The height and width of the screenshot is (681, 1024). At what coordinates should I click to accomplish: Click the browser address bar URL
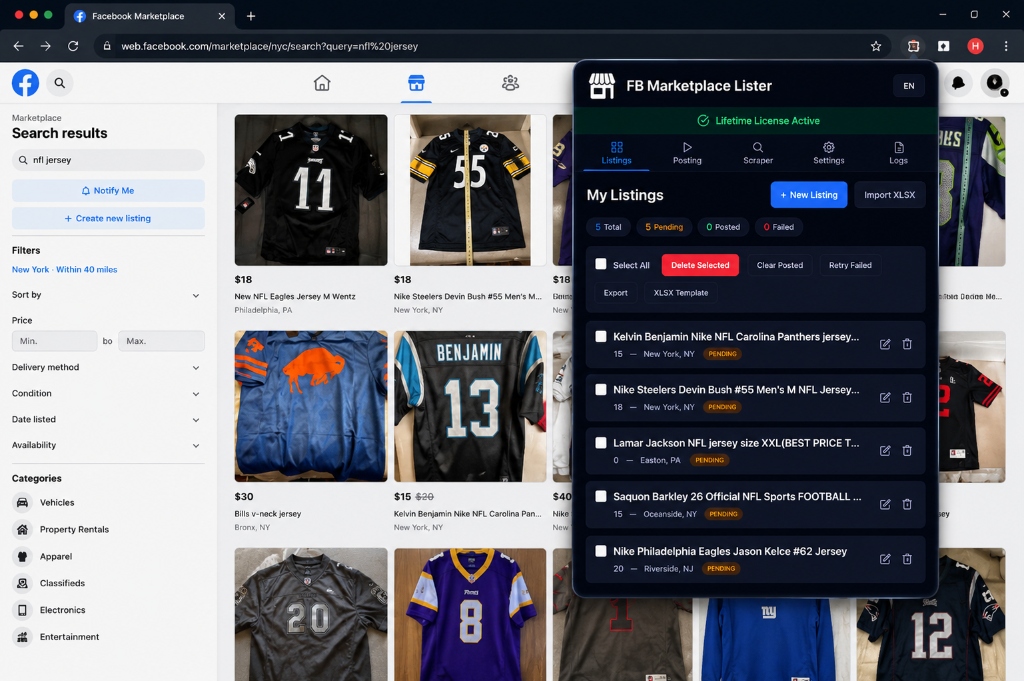pyautogui.click(x=269, y=46)
